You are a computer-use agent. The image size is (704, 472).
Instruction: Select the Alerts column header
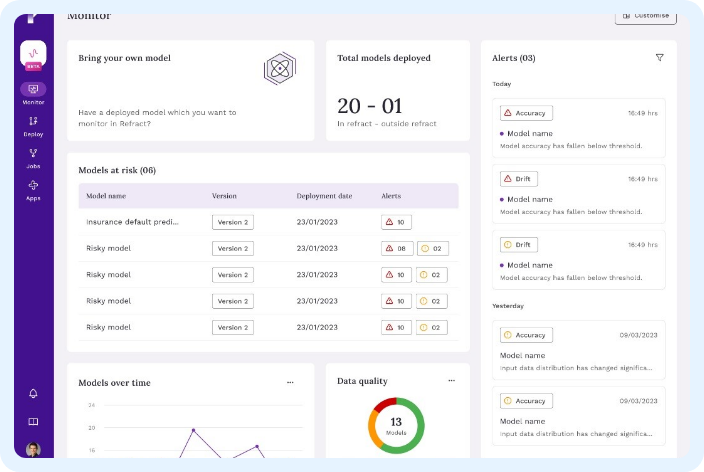click(391, 196)
